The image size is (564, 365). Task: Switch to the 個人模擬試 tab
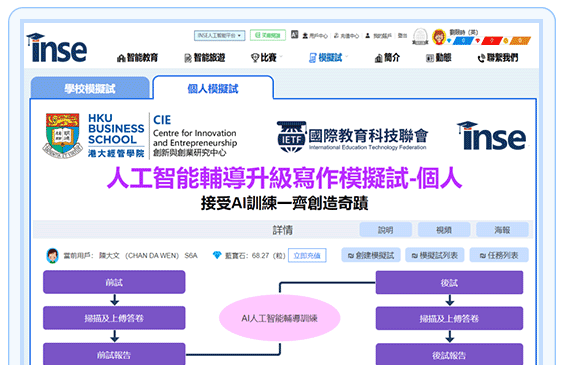click(x=213, y=88)
